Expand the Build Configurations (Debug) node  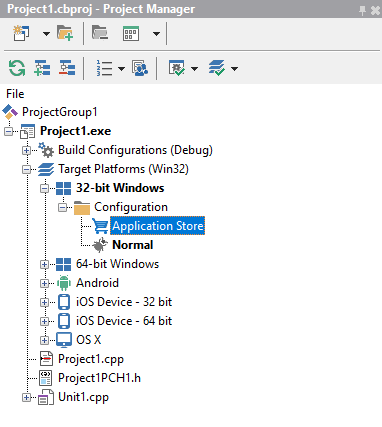pos(27,150)
